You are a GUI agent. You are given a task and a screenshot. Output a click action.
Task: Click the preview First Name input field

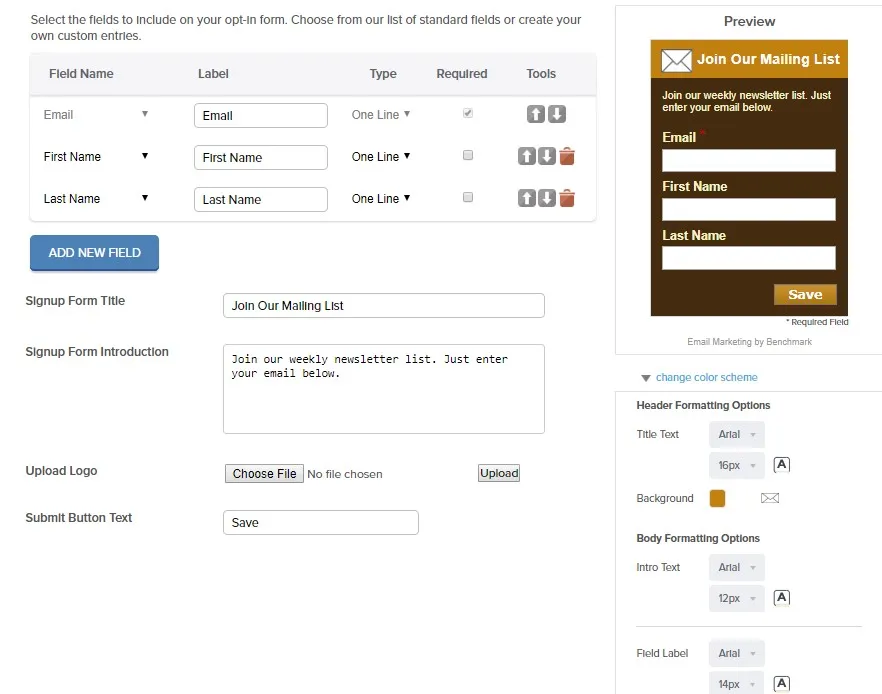tap(749, 209)
